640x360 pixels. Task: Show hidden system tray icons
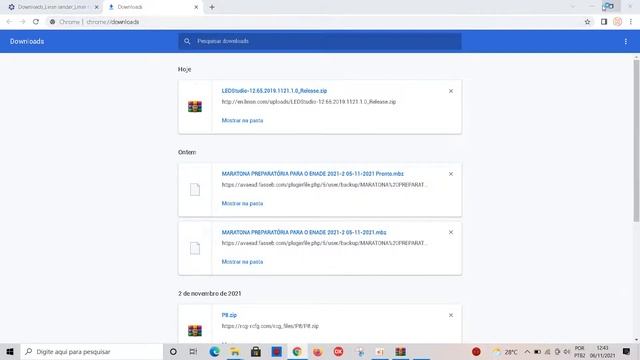(x=527, y=351)
